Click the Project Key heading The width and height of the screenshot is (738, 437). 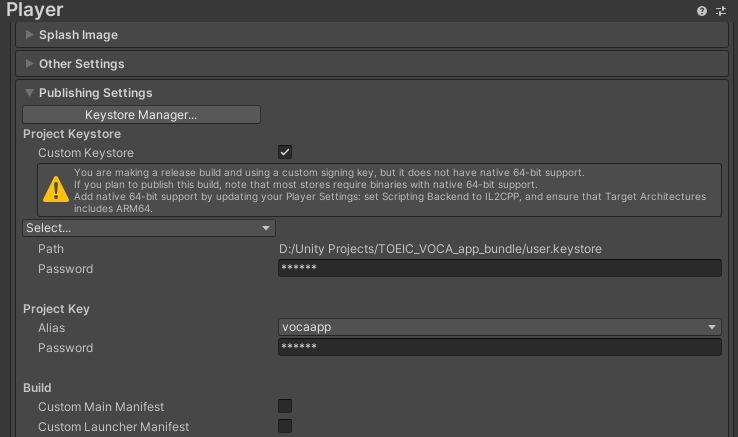coord(56,309)
